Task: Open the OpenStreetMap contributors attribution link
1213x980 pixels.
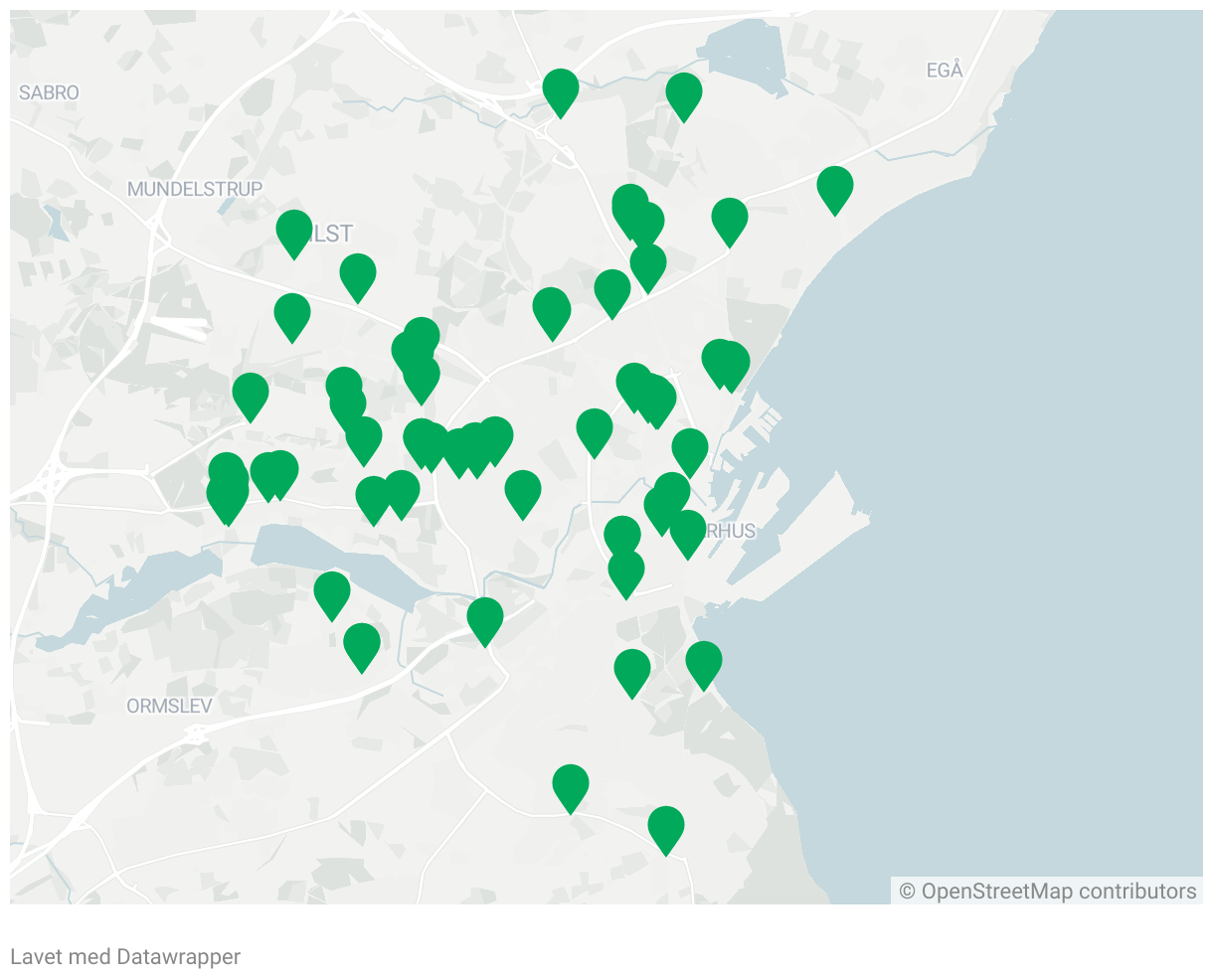Action: coord(1058,892)
